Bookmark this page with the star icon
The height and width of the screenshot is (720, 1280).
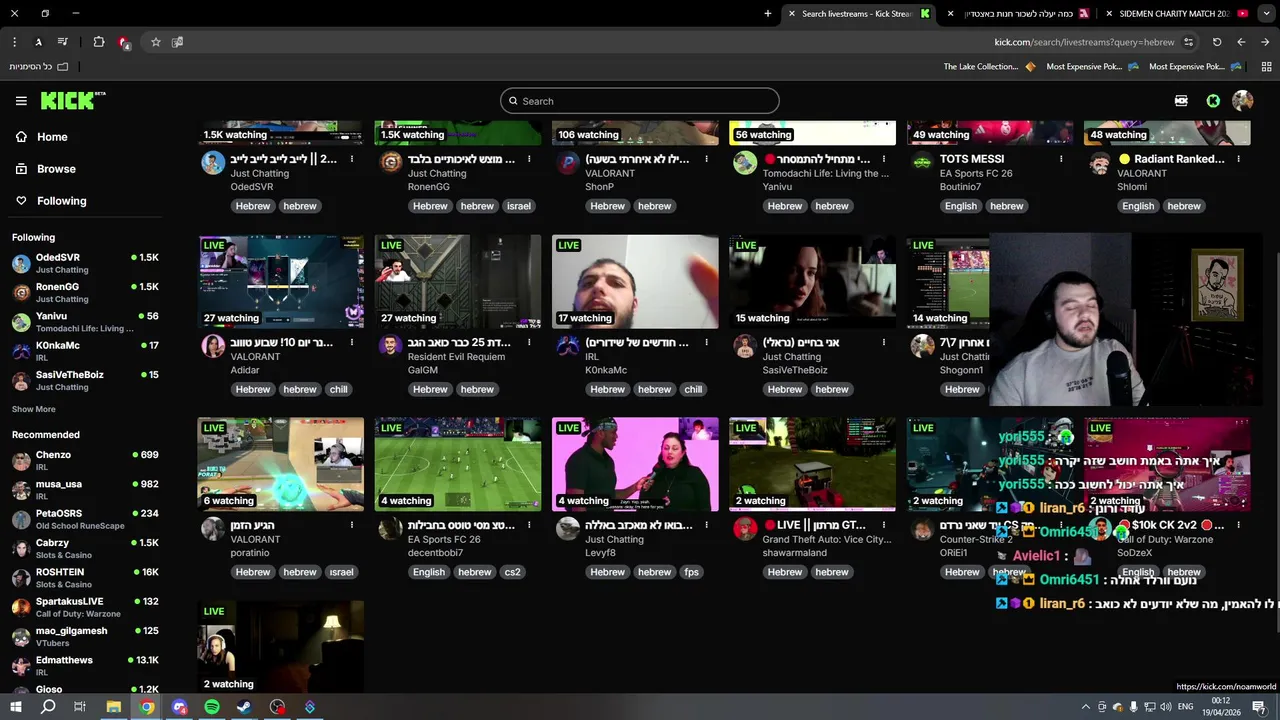(156, 42)
